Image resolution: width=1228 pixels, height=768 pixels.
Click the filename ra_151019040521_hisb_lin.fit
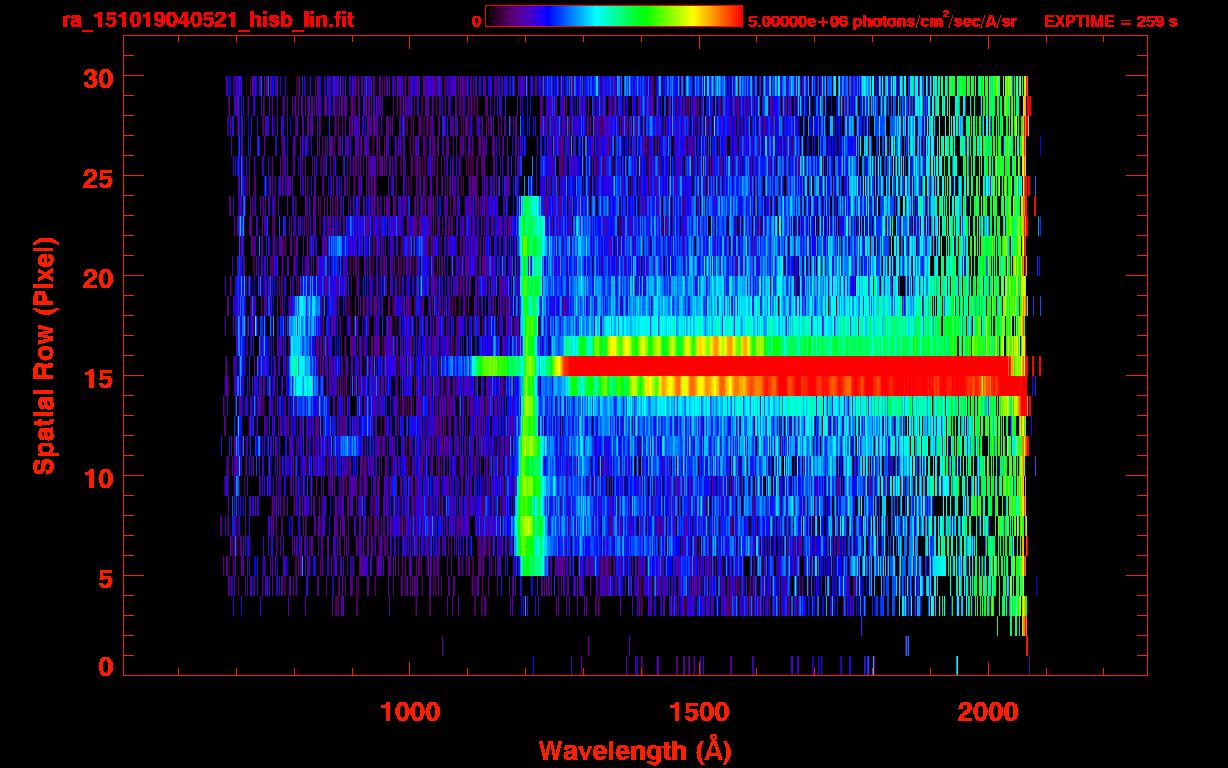(207, 20)
